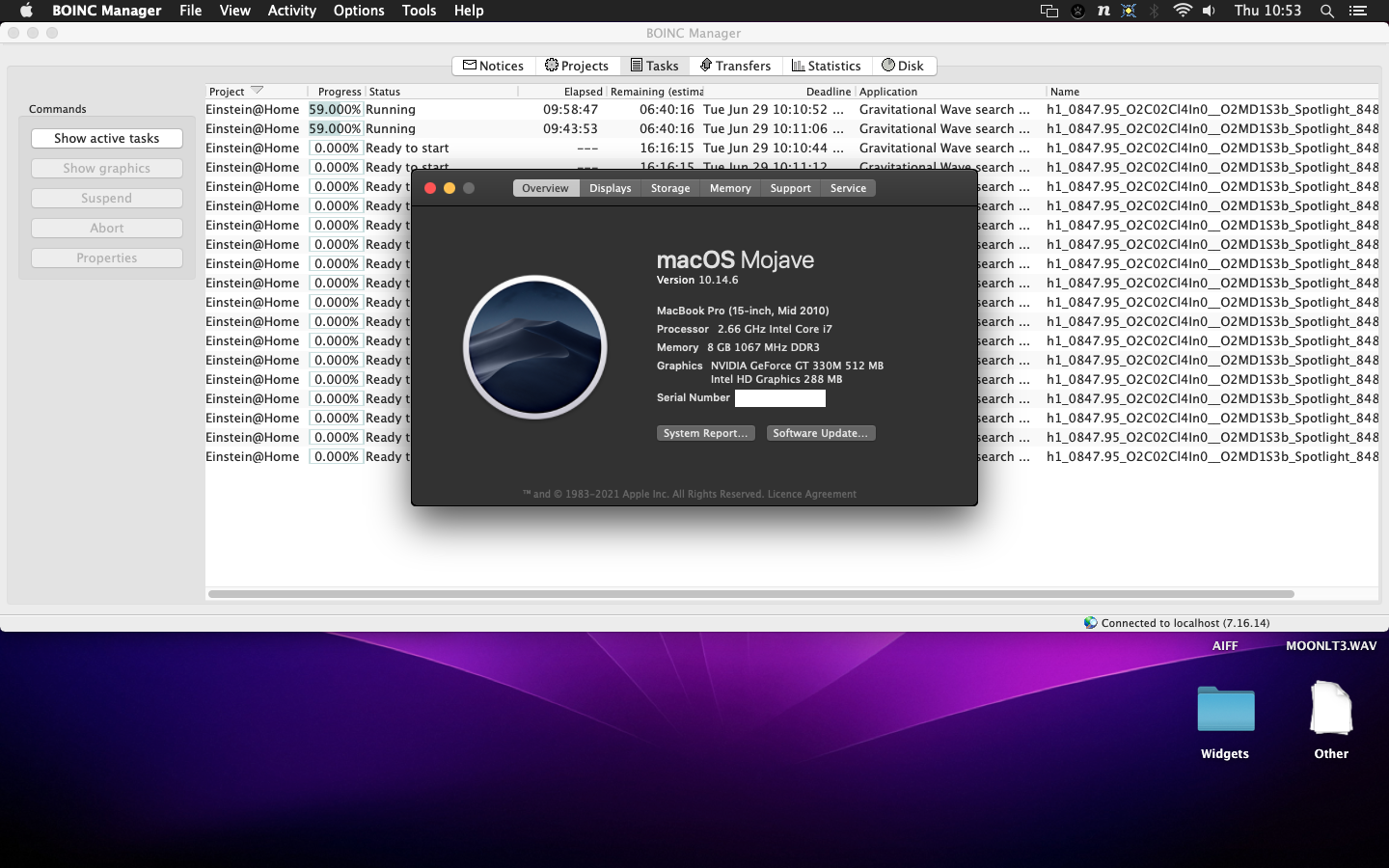This screenshot has width=1389, height=868.
Task: Open Service tab in About This Mac
Action: pos(849,188)
